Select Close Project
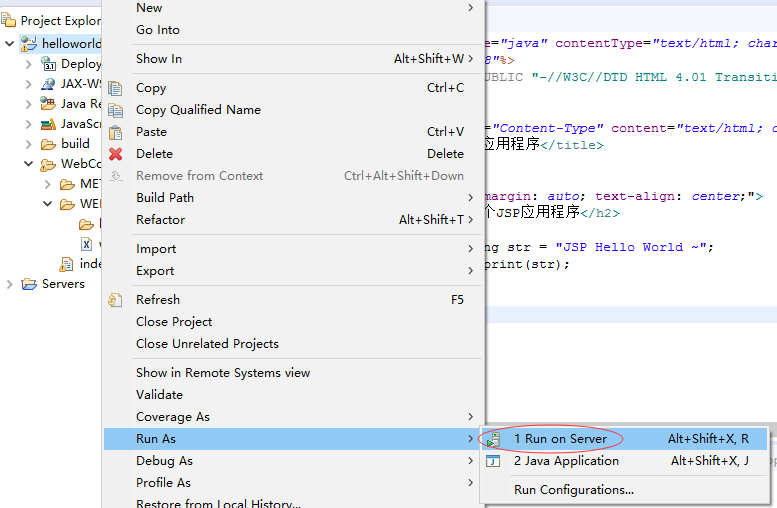Image resolution: width=777 pixels, height=508 pixels. click(292, 322)
